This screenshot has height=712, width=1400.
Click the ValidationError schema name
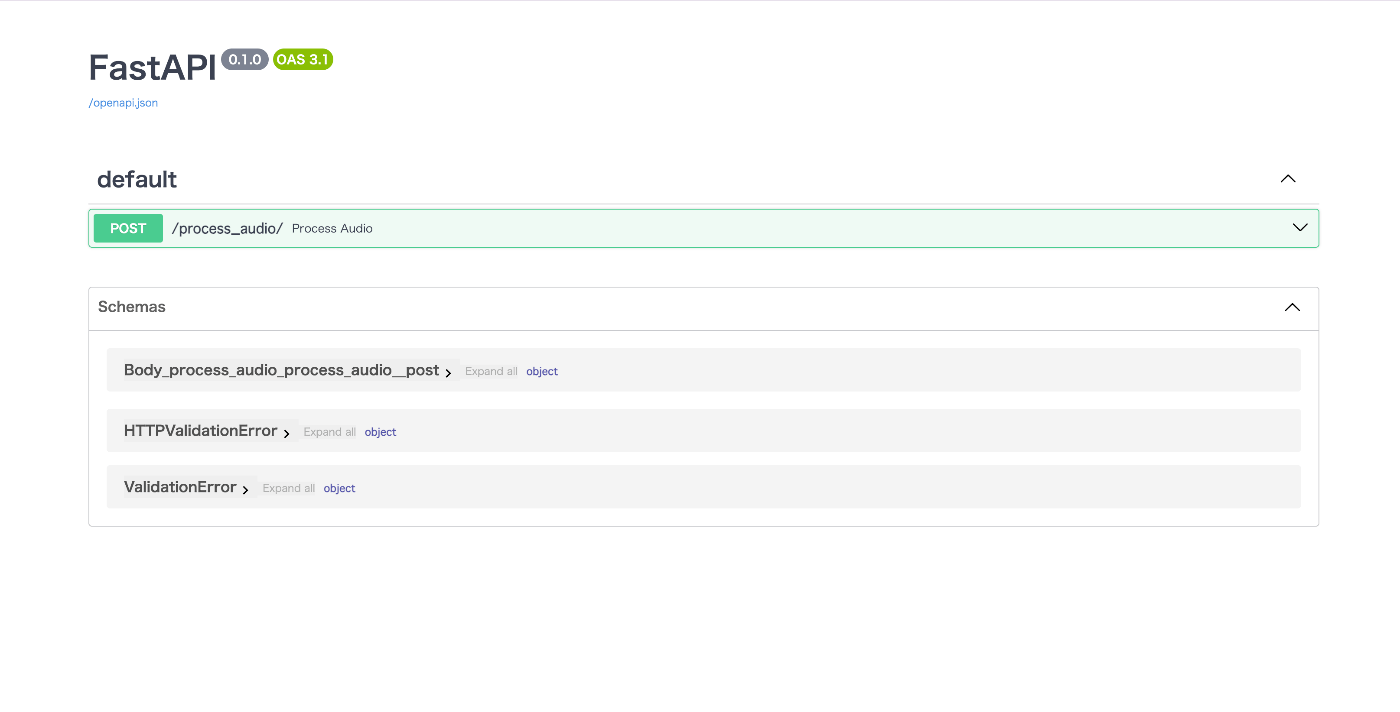click(180, 487)
